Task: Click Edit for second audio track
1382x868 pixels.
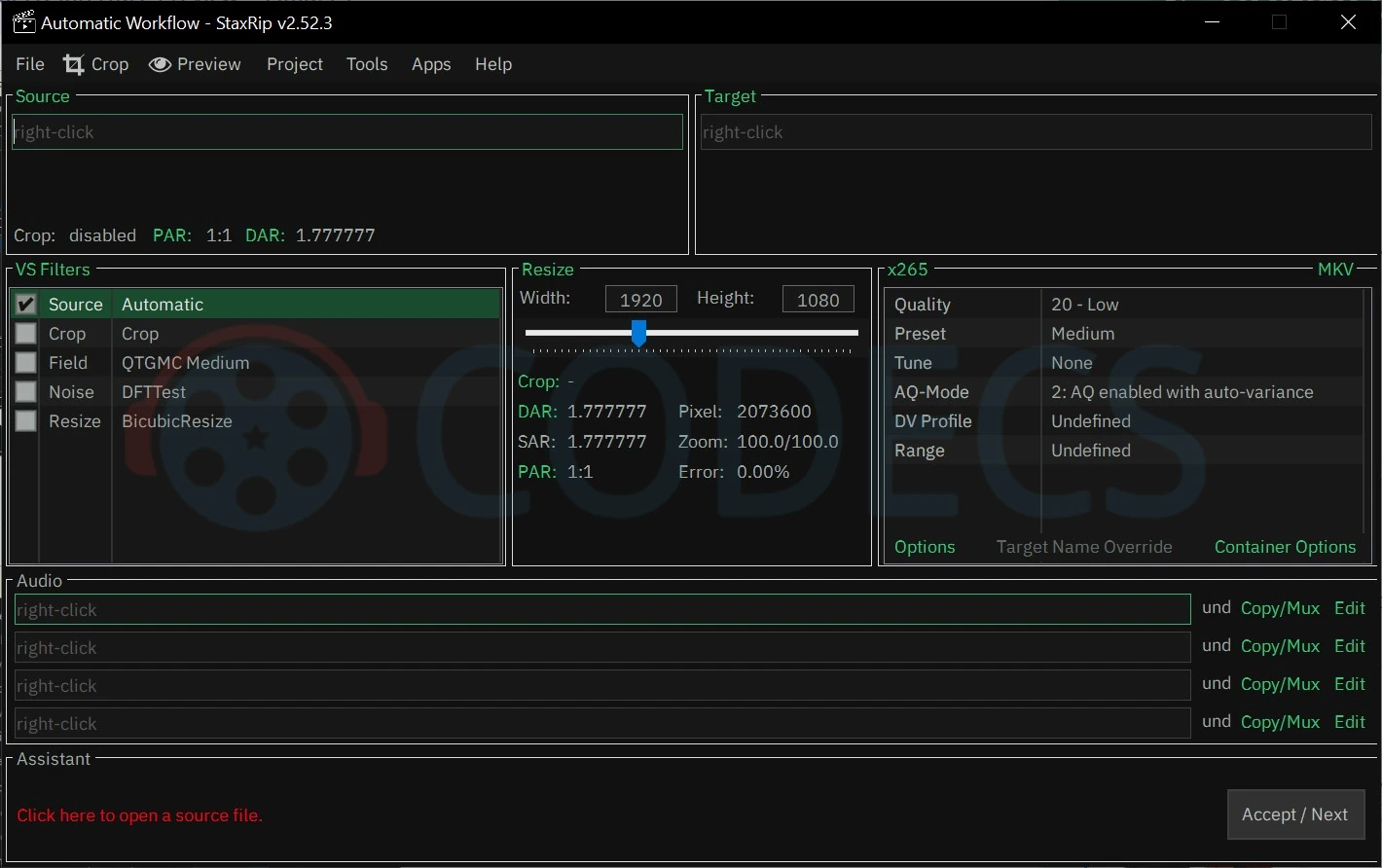Action: pyautogui.click(x=1350, y=646)
